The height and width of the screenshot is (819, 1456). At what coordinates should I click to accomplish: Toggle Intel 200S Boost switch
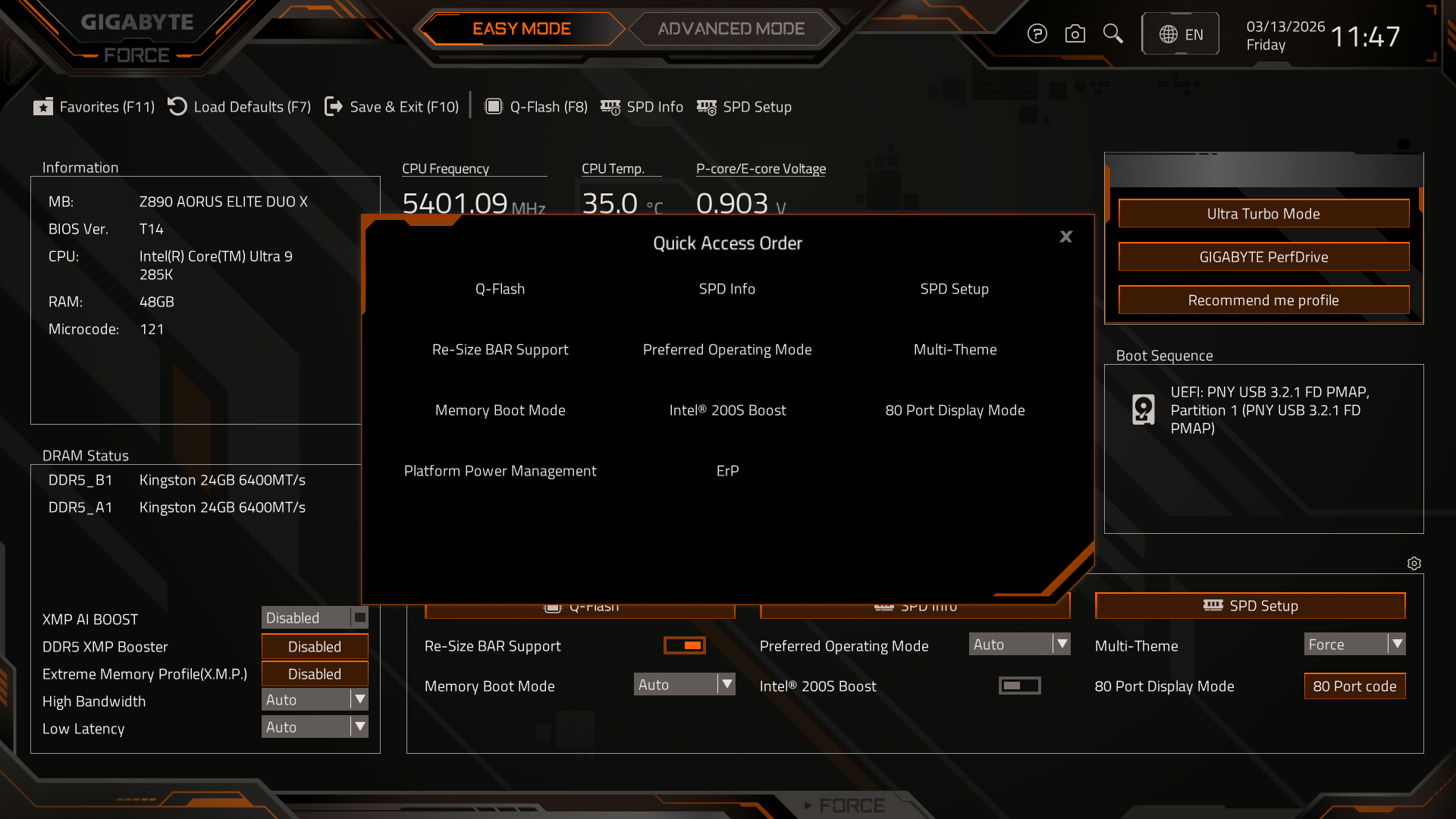coord(1019,686)
